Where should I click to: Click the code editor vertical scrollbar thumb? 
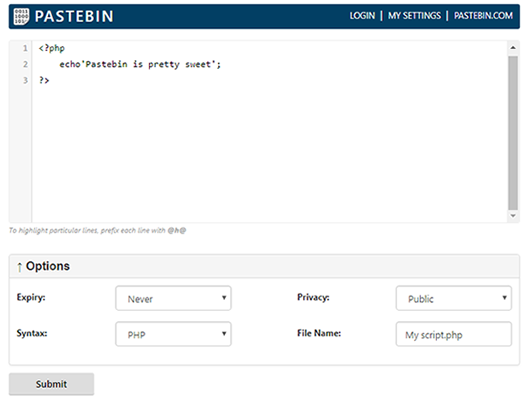513,133
